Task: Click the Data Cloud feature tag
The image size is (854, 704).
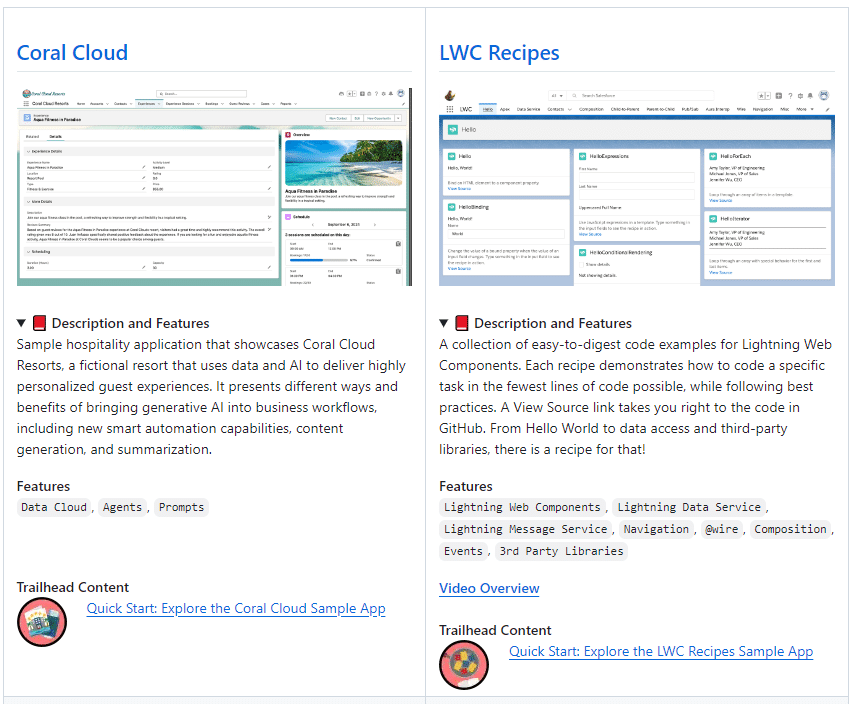Action: pos(54,507)
